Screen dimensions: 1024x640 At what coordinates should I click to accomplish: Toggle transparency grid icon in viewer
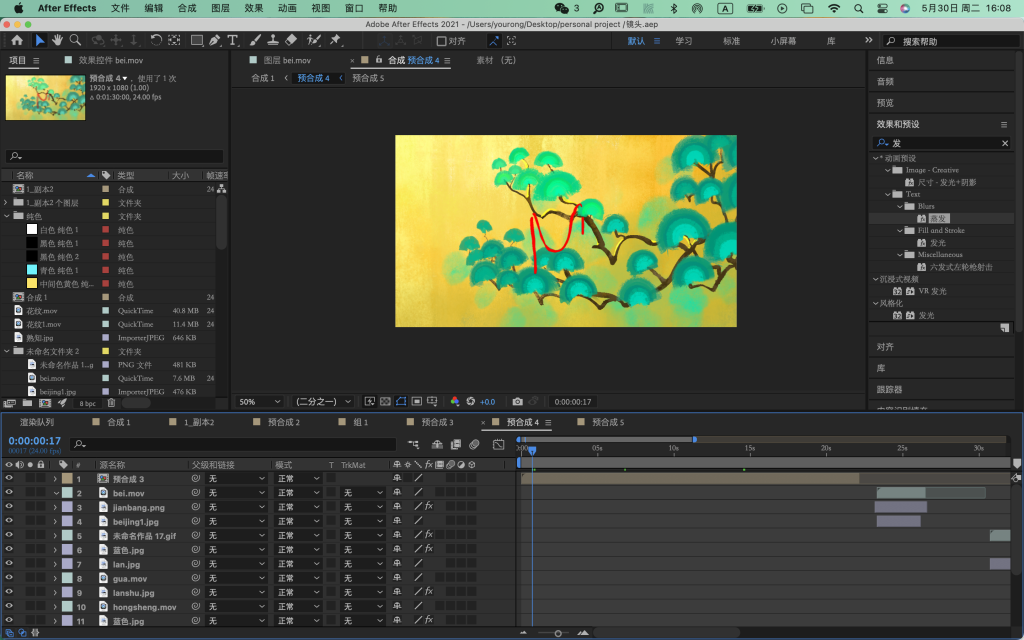[x=385, y=402]
